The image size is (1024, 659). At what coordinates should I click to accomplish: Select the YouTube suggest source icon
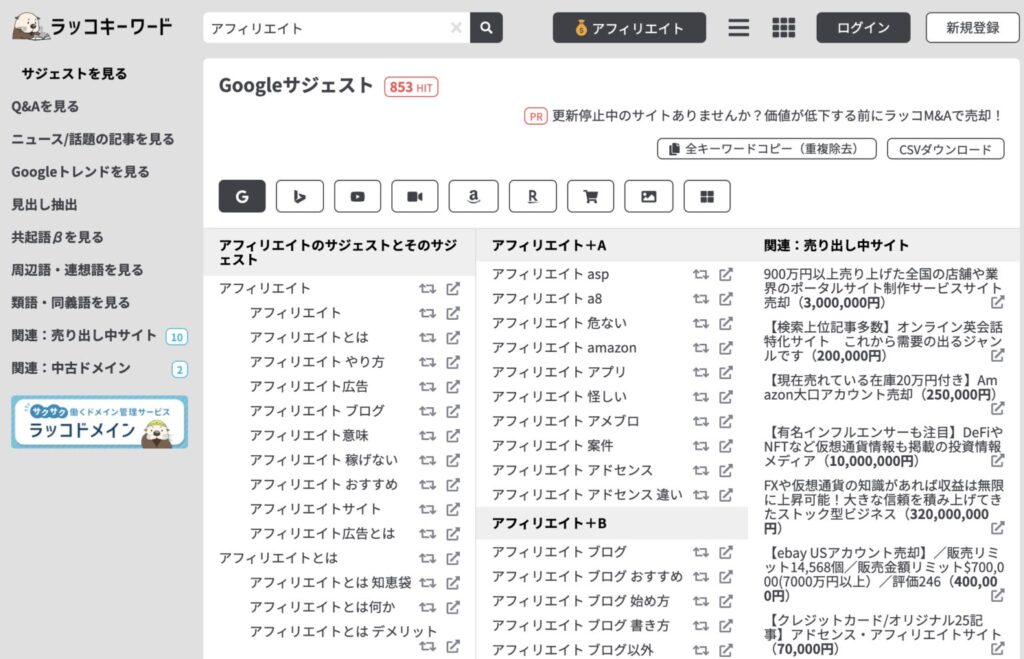357,196
